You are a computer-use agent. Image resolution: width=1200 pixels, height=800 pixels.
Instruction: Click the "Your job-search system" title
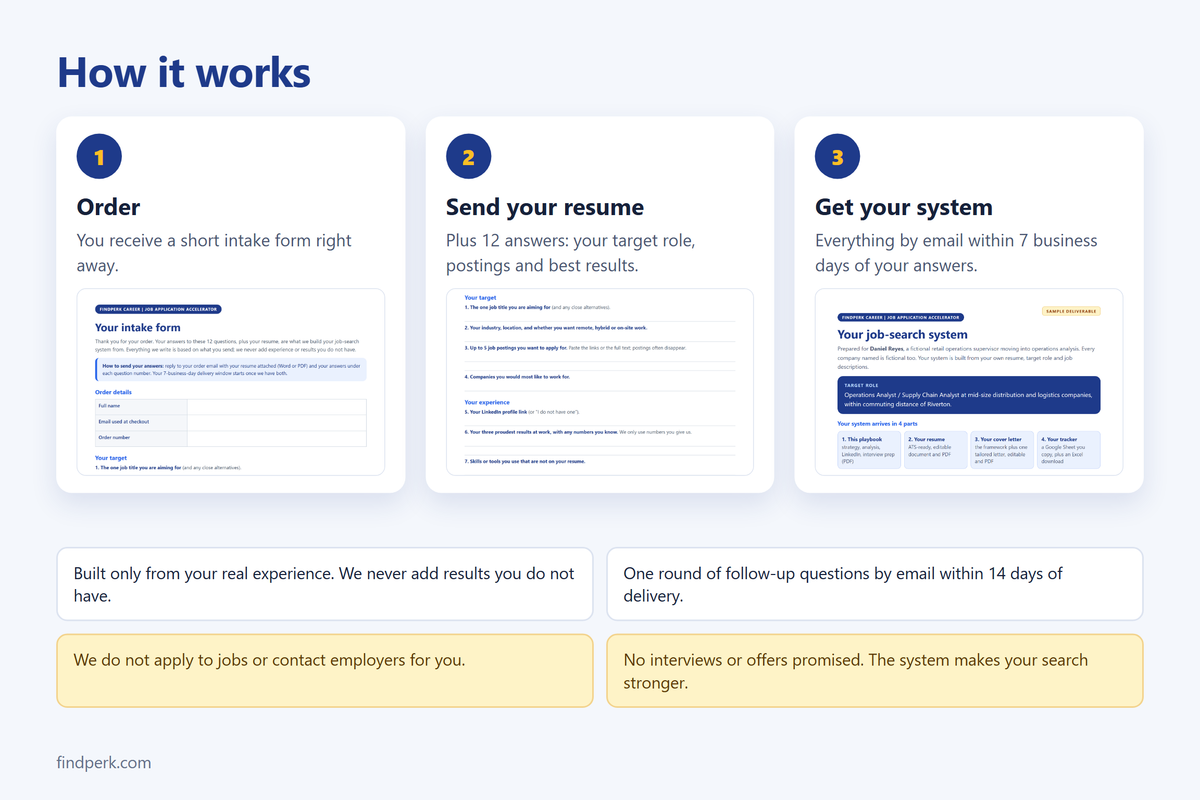pyautogui.click(x=903, y=335)
